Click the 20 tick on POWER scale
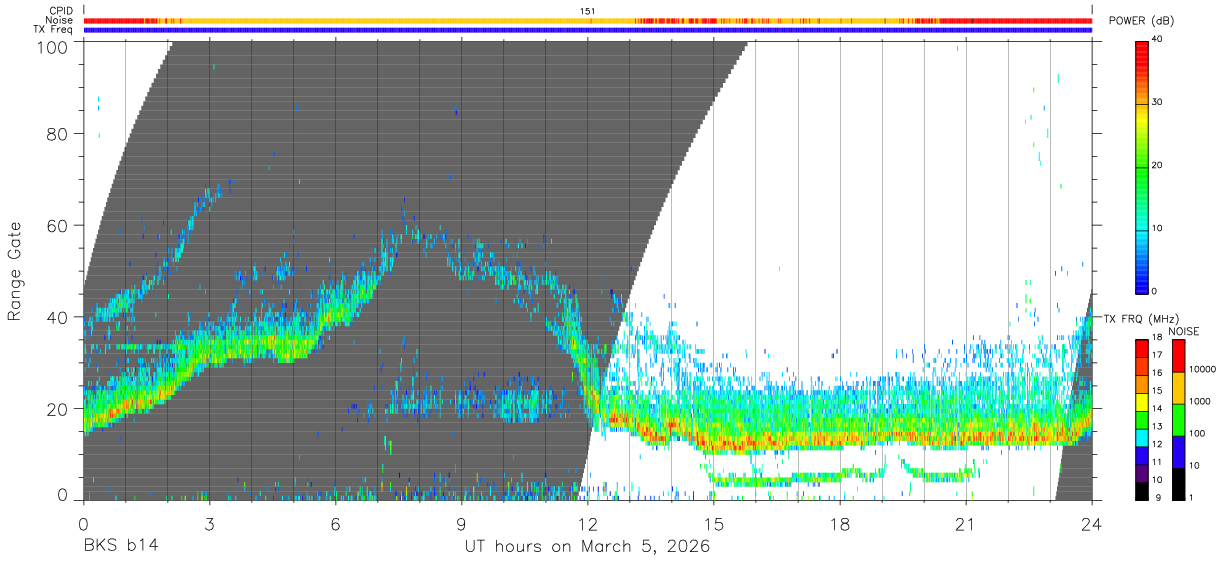The width and height of the screenshot is (1228, 567). pos(1157,165)
